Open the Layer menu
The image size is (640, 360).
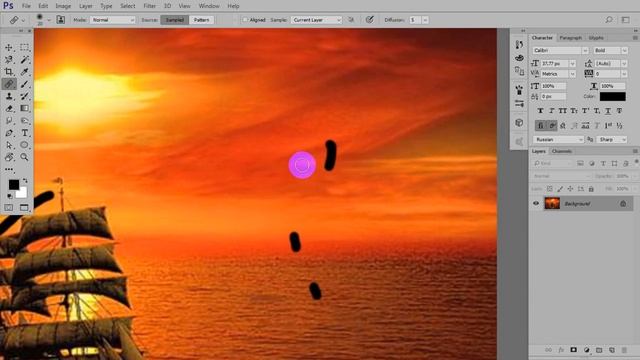[85, 6]
